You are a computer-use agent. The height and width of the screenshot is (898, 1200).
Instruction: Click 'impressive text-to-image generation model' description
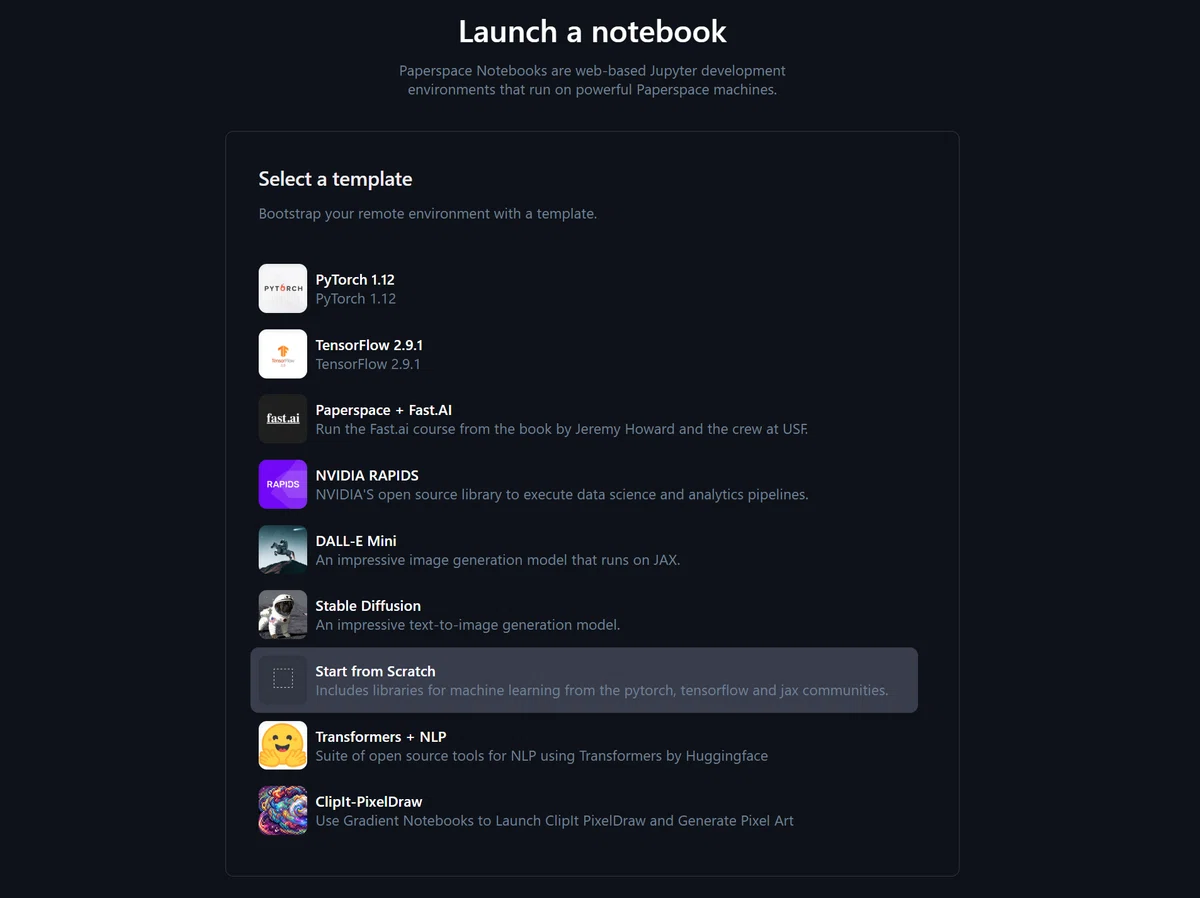468,625
